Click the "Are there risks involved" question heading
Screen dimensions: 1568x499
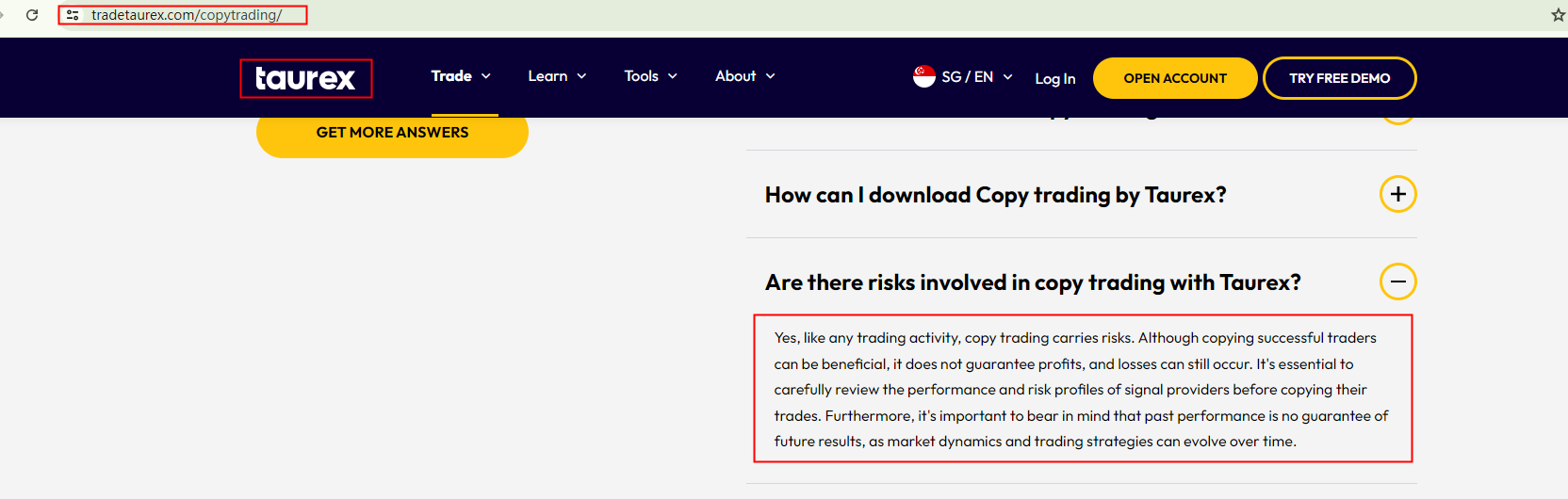click(1033, 282)
